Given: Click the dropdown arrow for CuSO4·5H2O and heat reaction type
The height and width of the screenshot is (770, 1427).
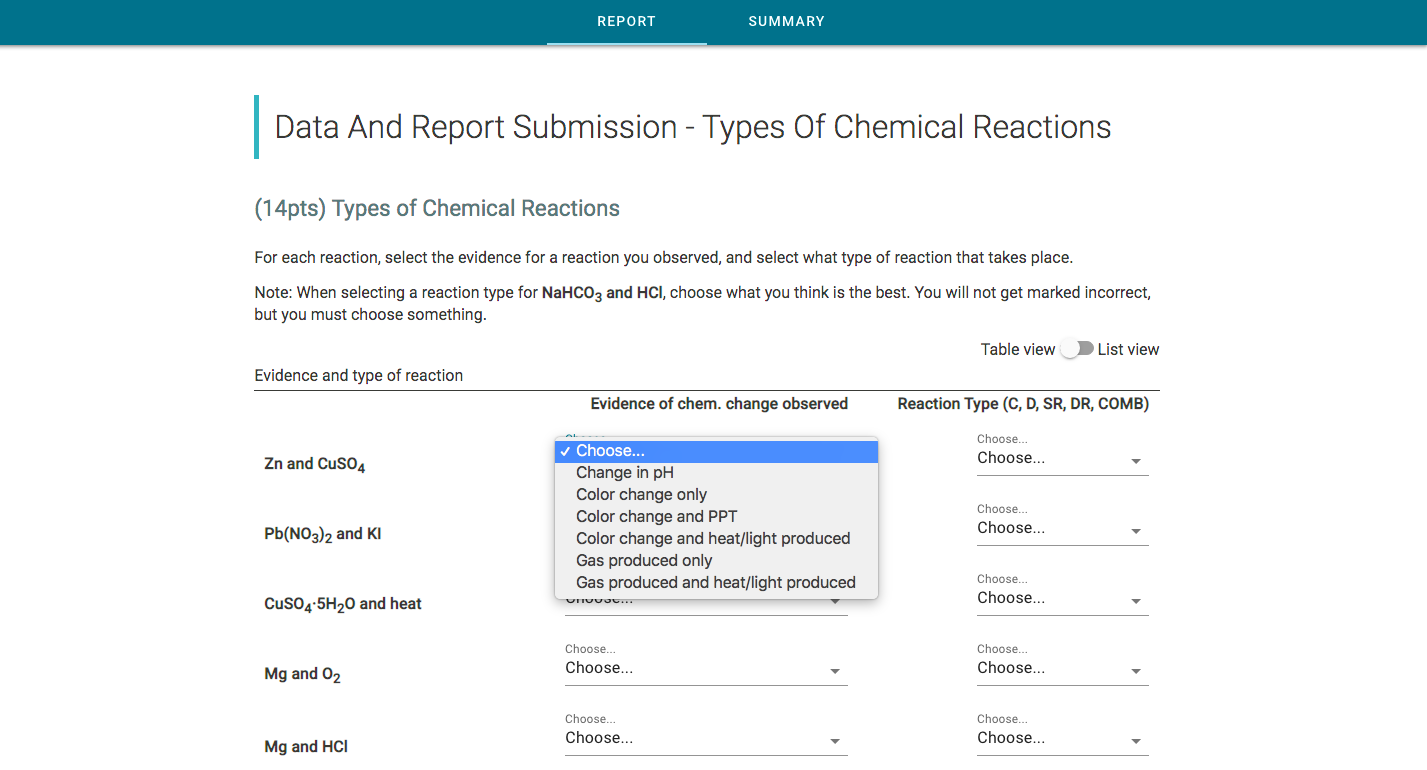Looking at the screenshot, I should pyautogui.click(x=1136, y=600).
